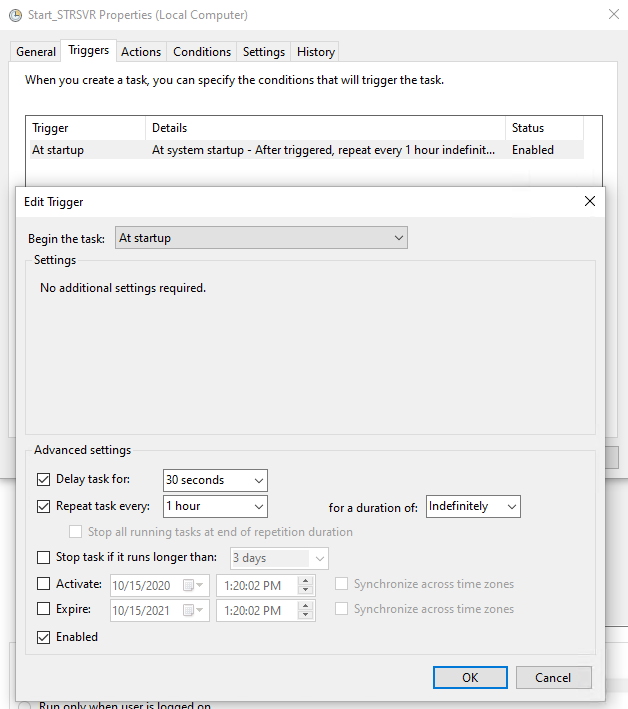Select the Triggers tab

89,50
